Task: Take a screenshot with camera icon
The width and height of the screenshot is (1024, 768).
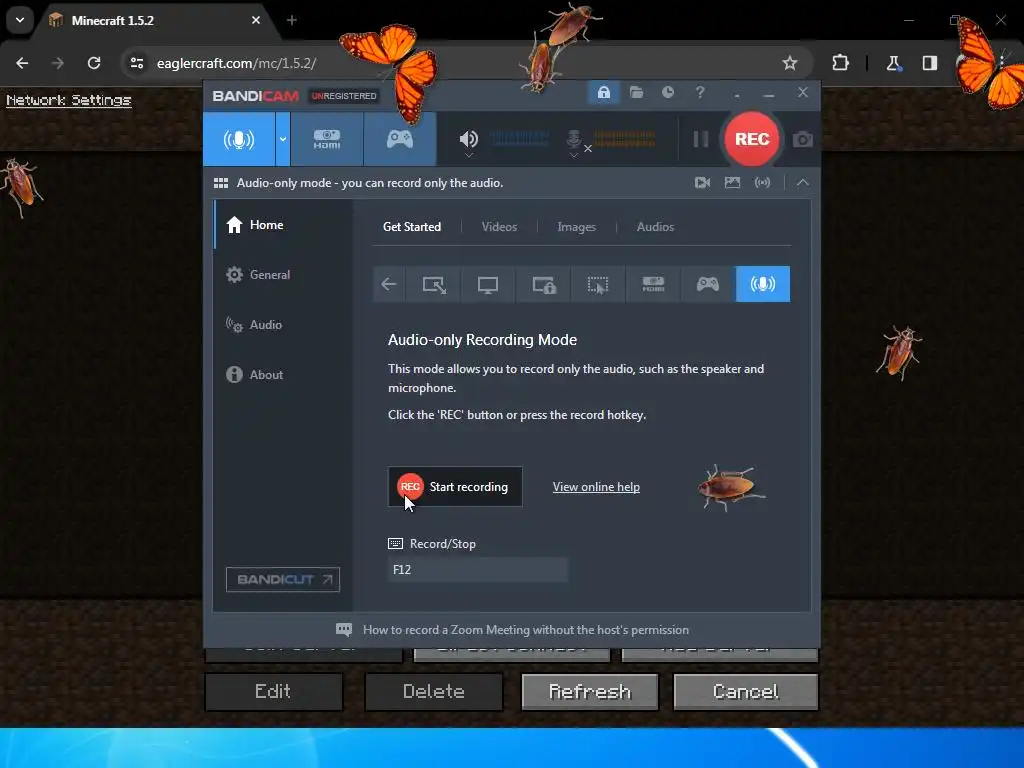Action: coord(803,140)
